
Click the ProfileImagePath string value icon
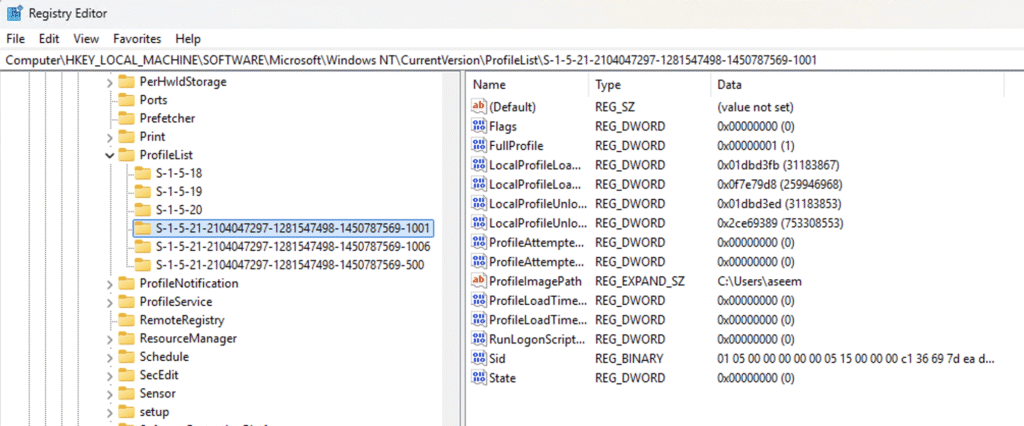479,281
